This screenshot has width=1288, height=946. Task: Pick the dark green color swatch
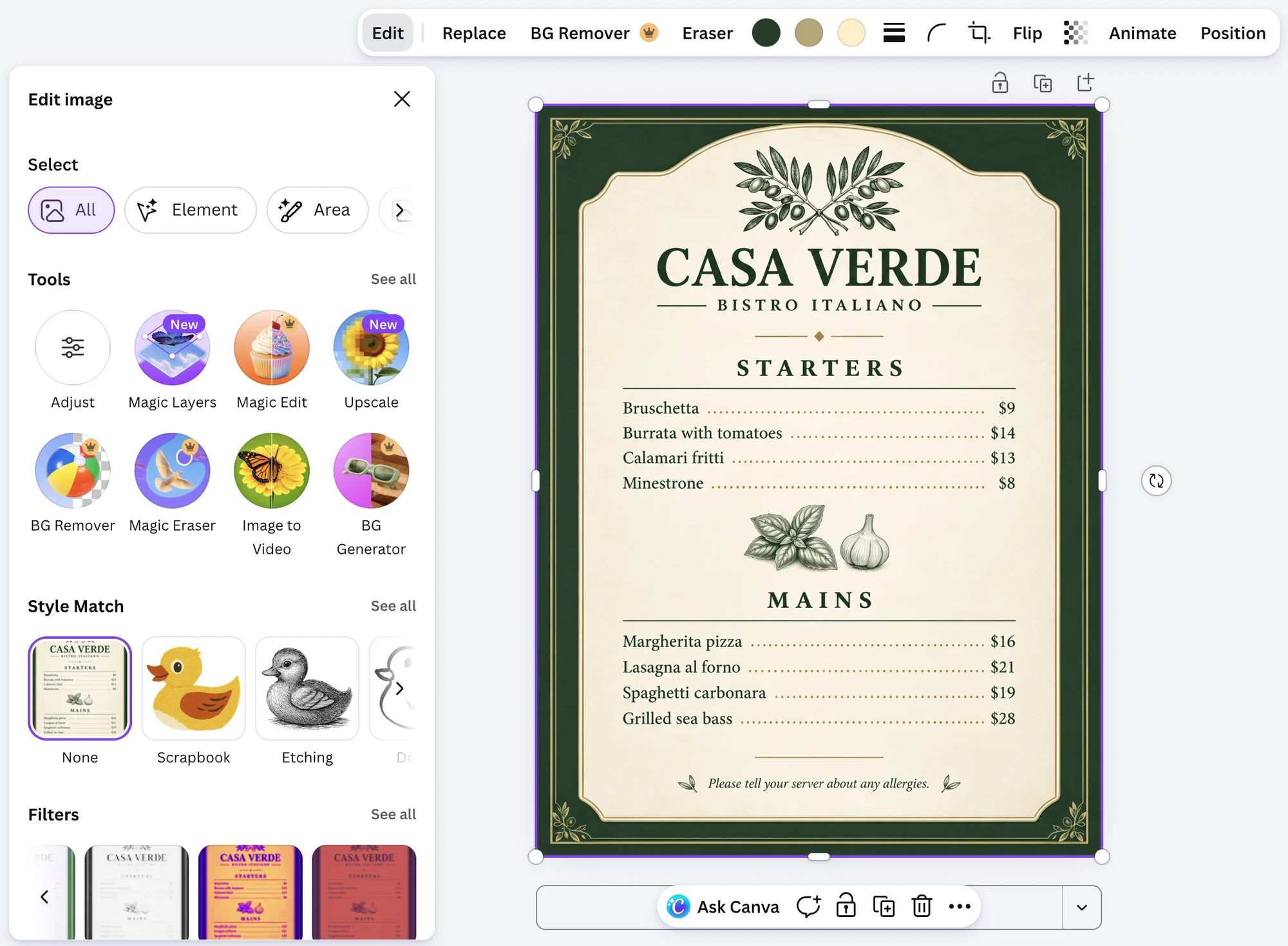tap(766, 33)
